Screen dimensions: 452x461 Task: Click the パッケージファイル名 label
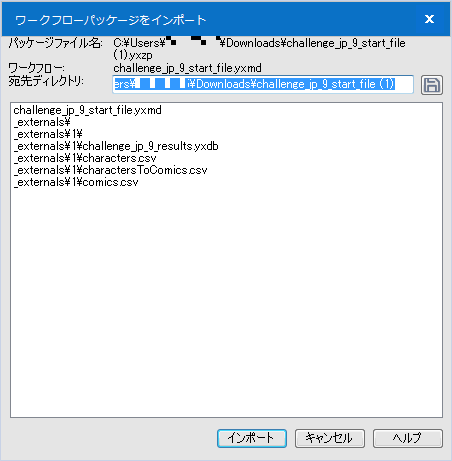tap(55, 43)
